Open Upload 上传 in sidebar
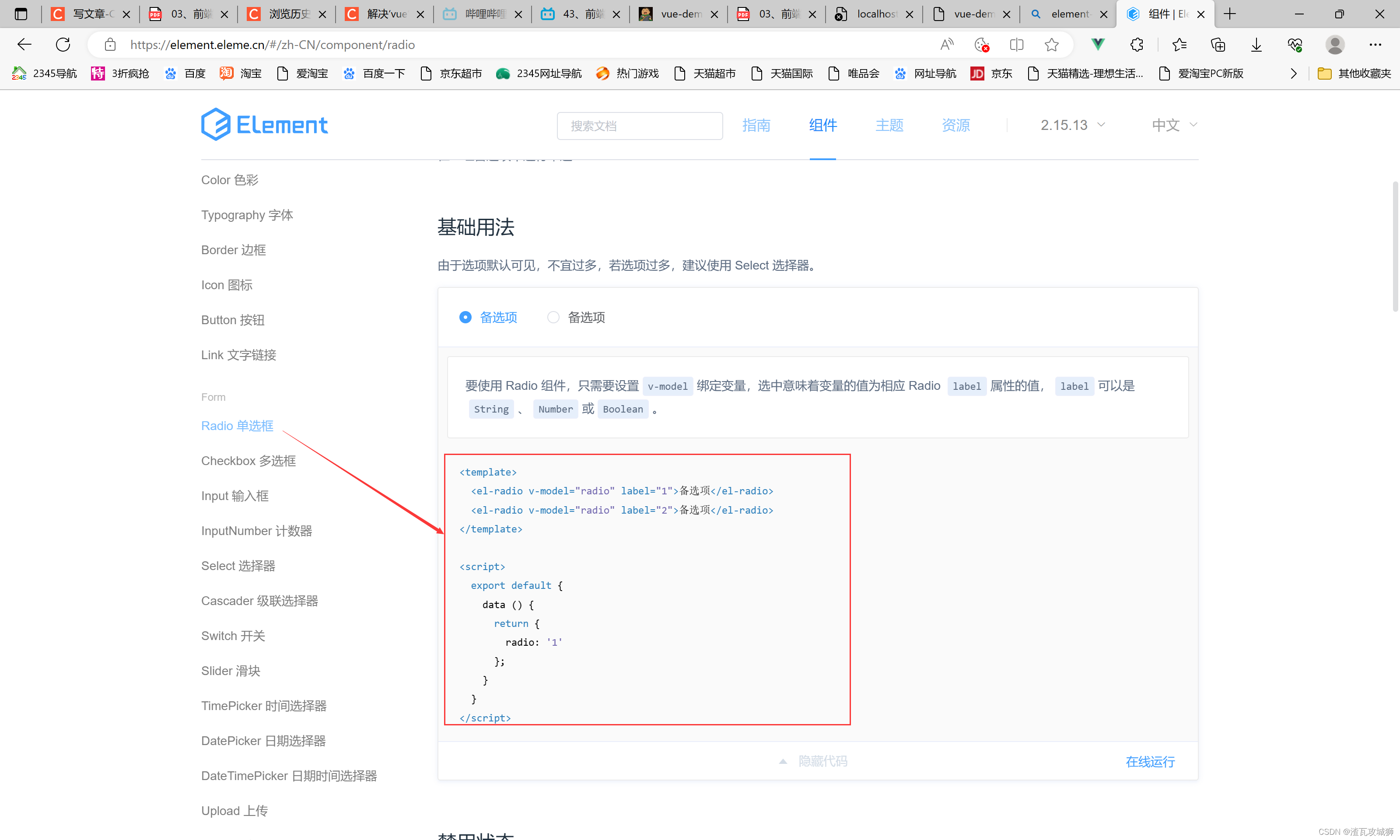This screenshot has height=840, width=1400. (x=234, y=811)
